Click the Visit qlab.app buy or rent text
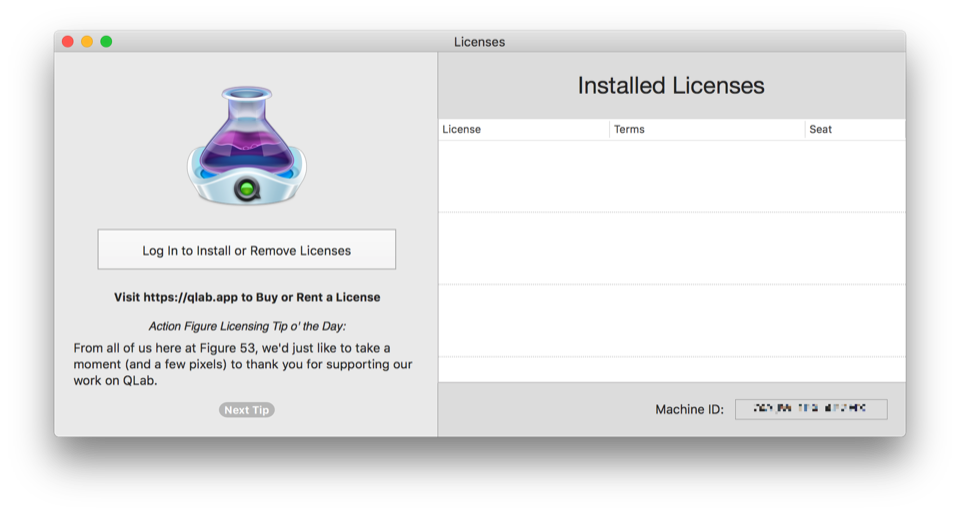960x514 pixels. (x=246, y=297)
